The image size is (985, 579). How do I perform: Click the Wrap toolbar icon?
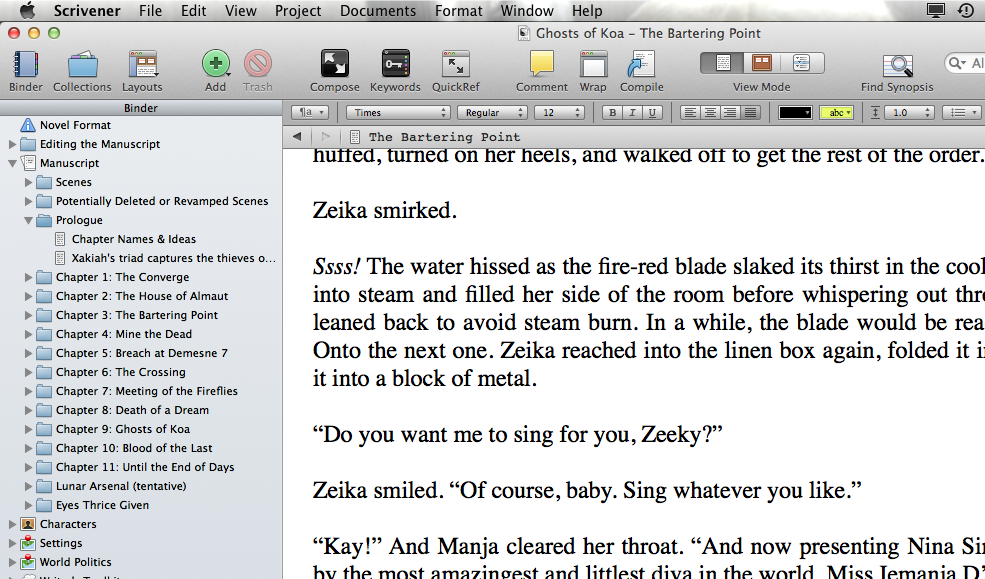tap(593, 64)
